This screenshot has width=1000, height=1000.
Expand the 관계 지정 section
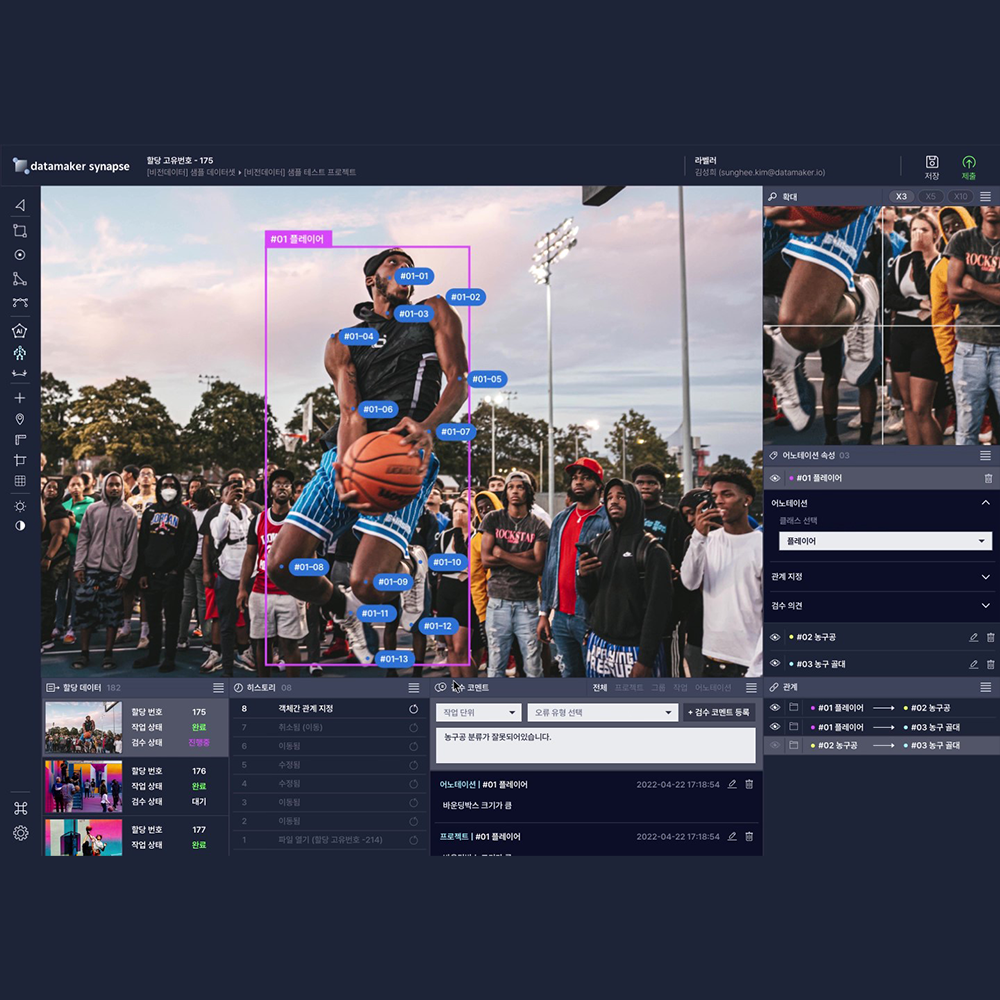coord(985,577)
